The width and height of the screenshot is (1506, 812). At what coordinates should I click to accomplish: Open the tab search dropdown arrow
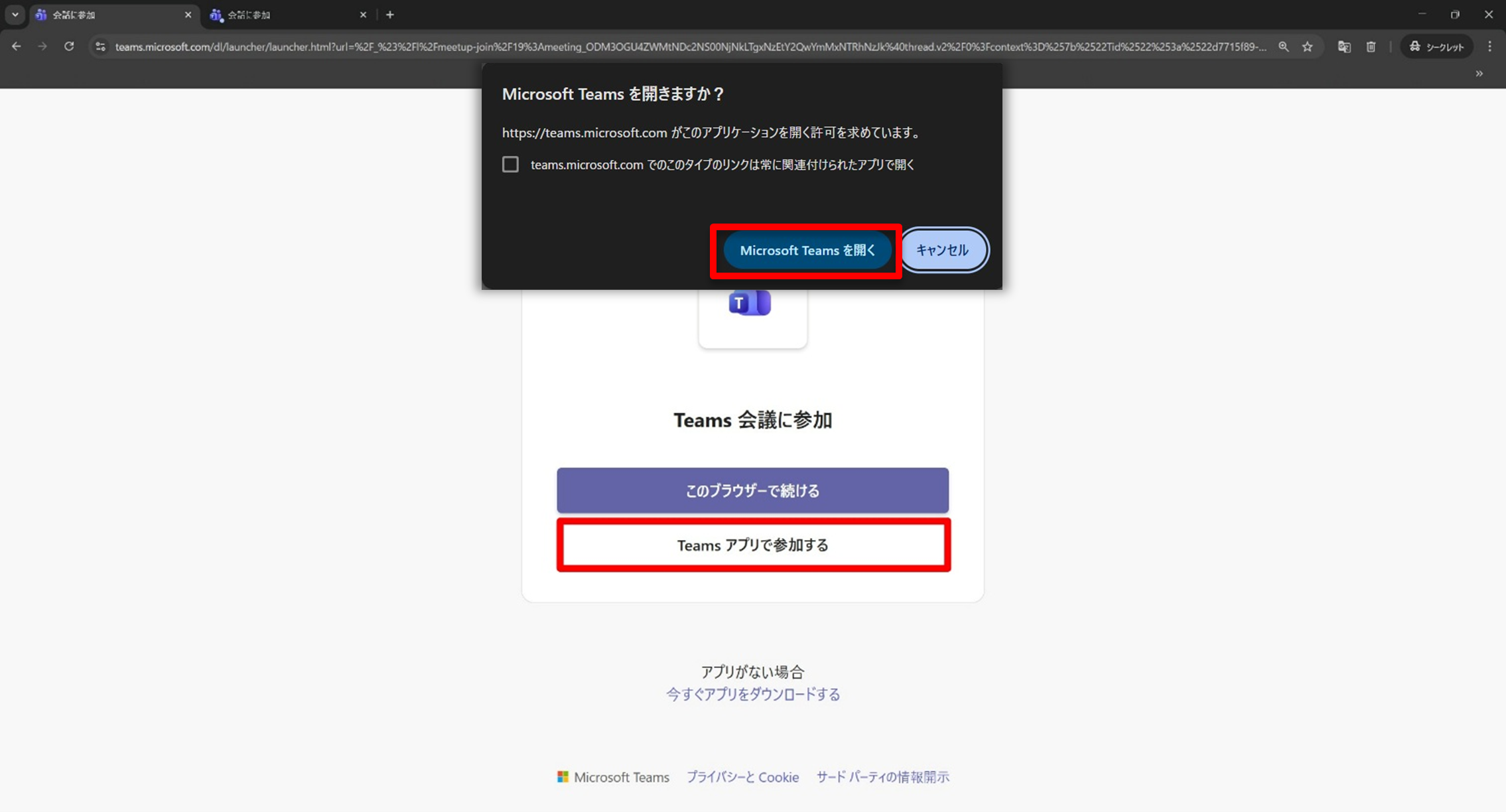[x=15, y=15]
